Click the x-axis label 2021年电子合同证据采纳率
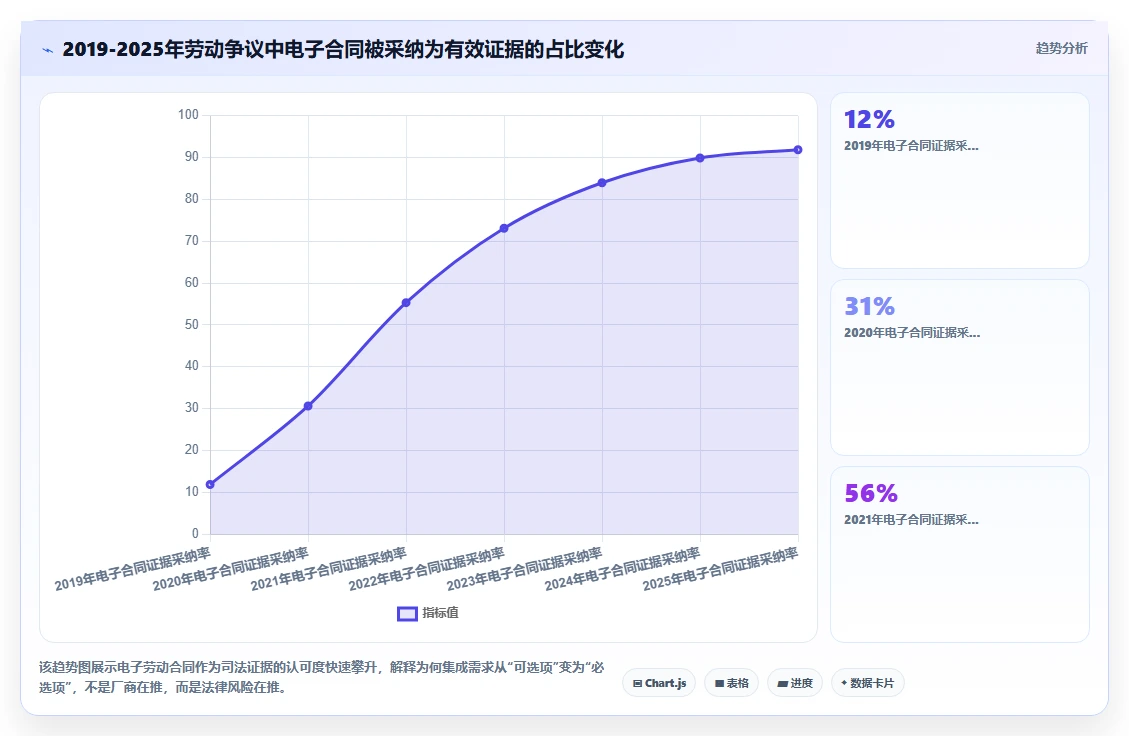Screen dimensions: 1129x736 coord(328,569)
